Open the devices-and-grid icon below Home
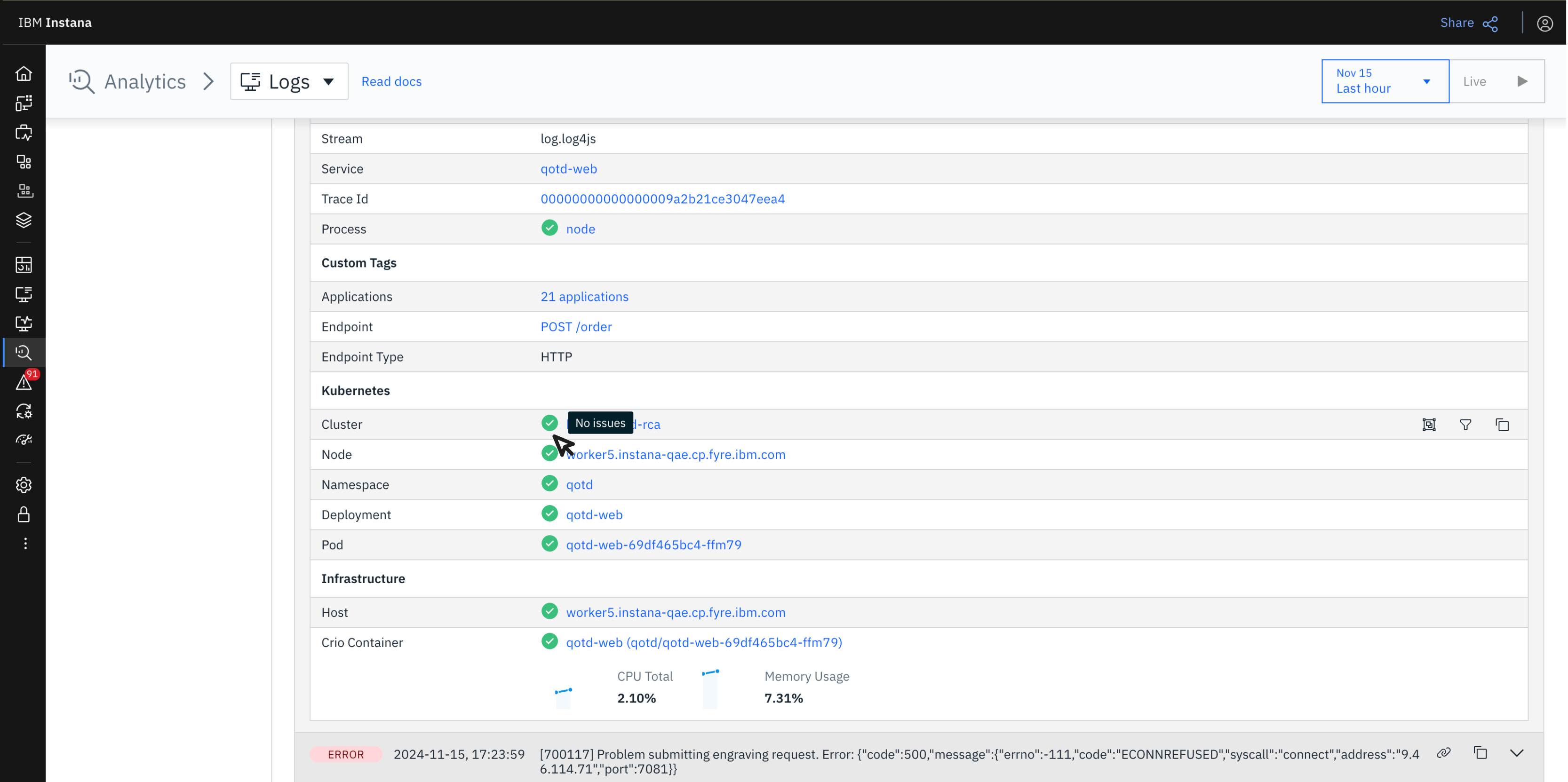The width and height of the screenshot is (1568, 782). pos(24,103)
